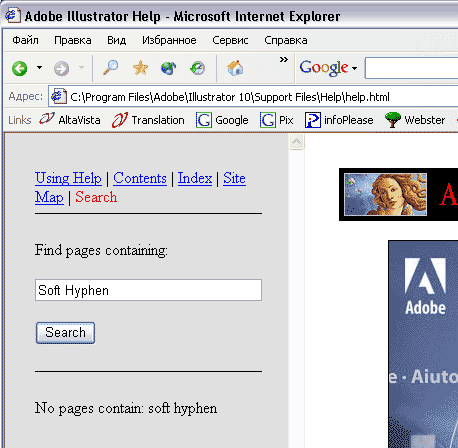Click the page icon in the address bar
458x448 pixels.
point(58,96)
